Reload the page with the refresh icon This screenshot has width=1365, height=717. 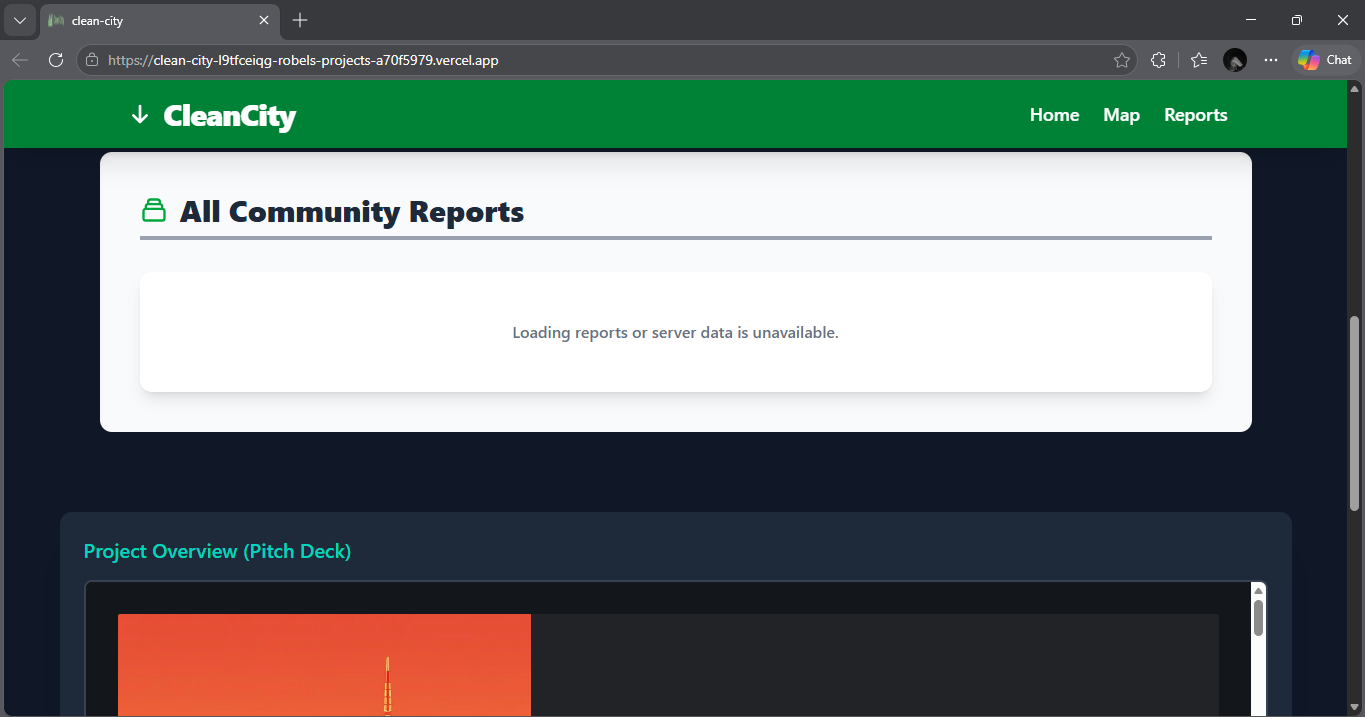pyautogui.click(x=56, y=60)
